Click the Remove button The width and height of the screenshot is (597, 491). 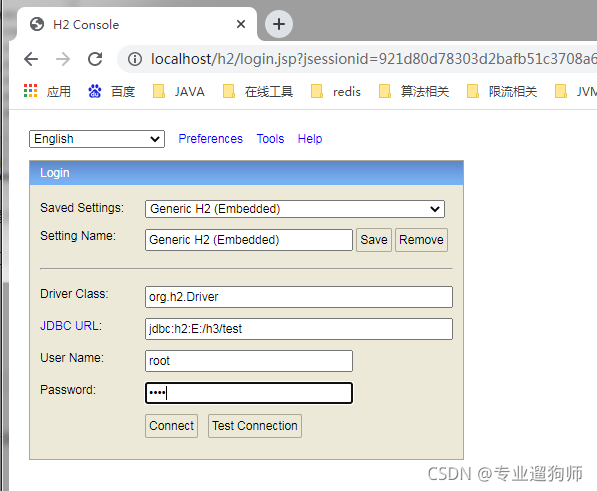421,240
